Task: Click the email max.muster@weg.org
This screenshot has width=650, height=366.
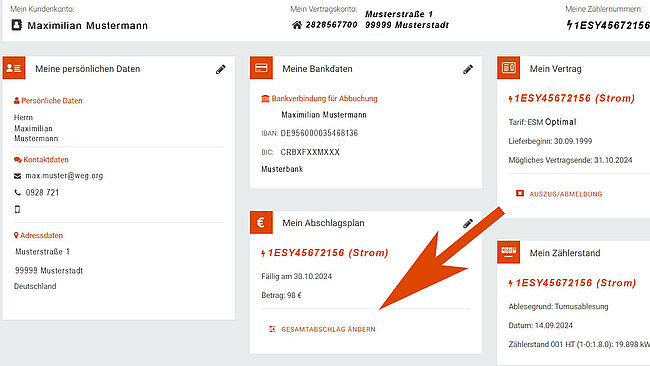Action: [64, 176]
